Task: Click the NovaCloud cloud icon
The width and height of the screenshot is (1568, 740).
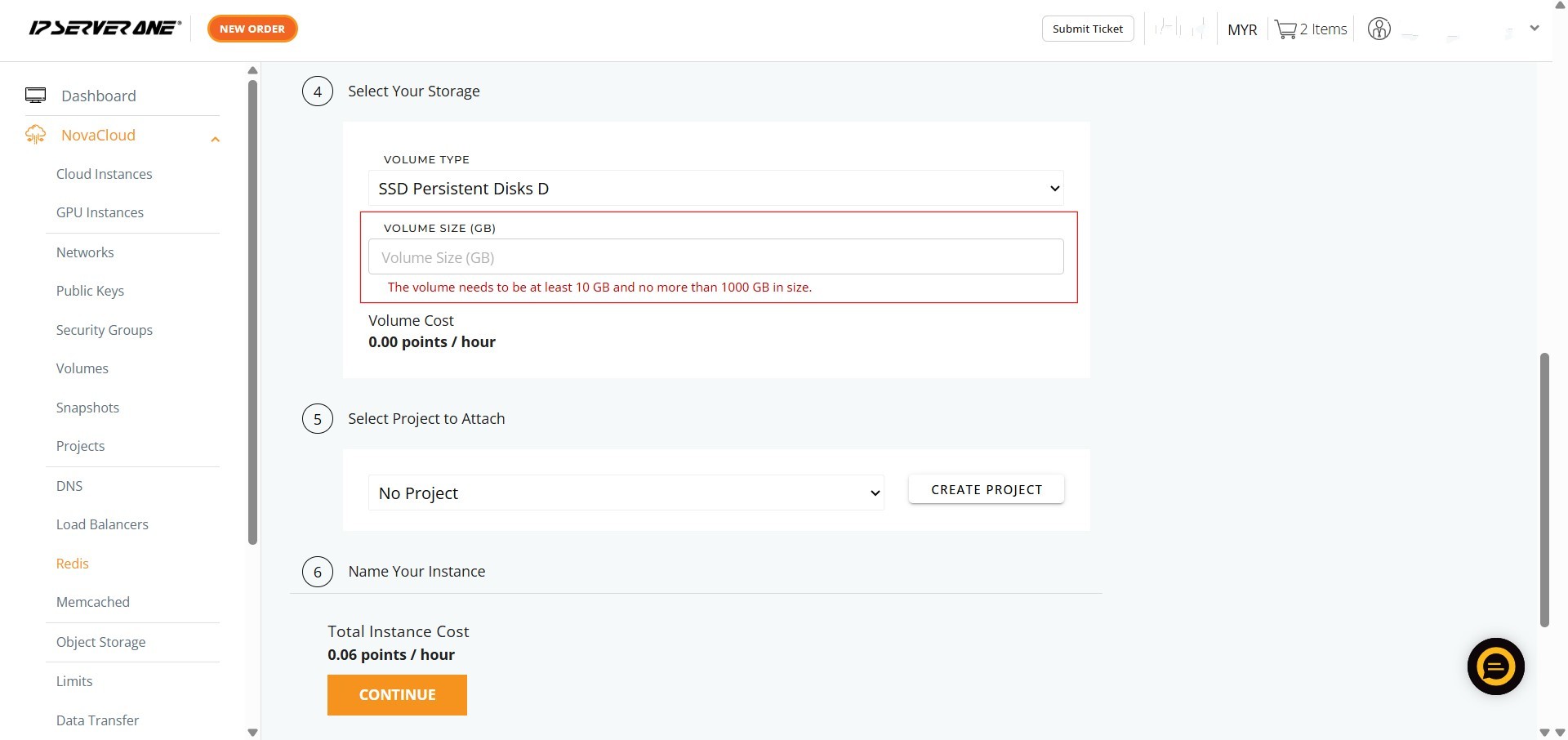Action: [35, 135]
